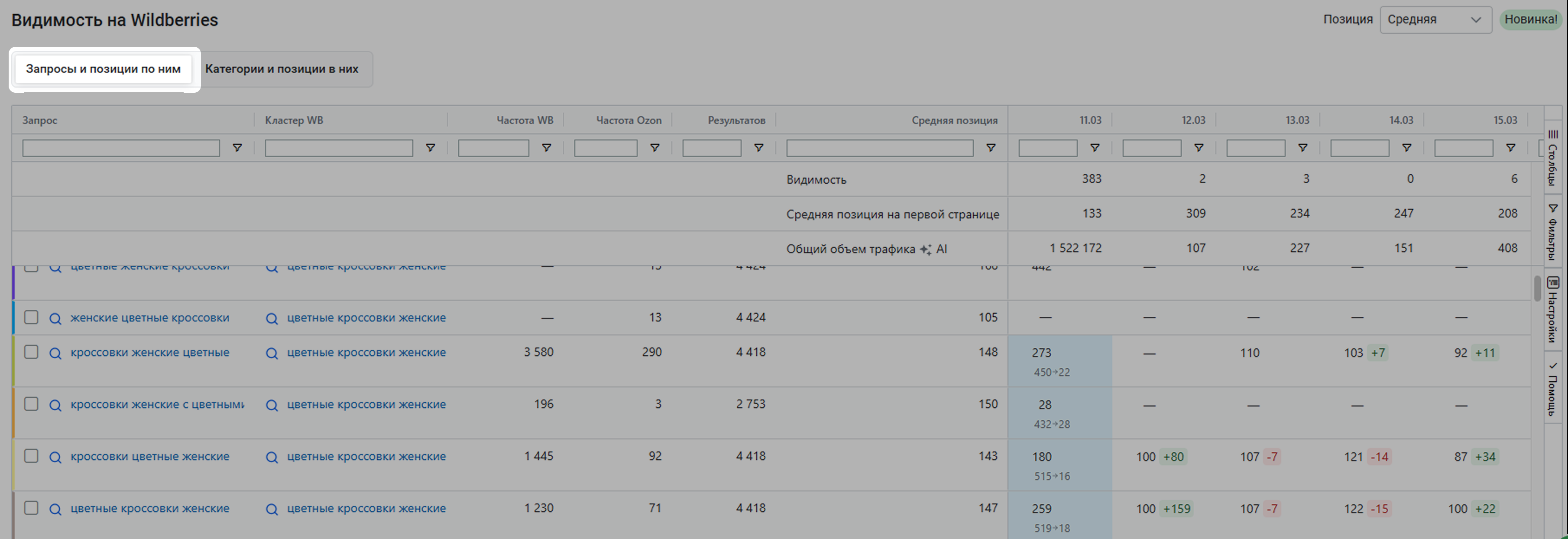This screenshot has height=539, width=1568.
Task: Click AI sparkle icon next to Общий объем трафика
Action: pos(926,249)
